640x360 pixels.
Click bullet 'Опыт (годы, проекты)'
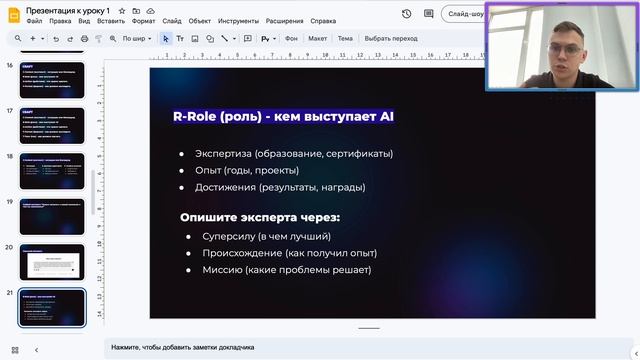click(x=247, y=171)
